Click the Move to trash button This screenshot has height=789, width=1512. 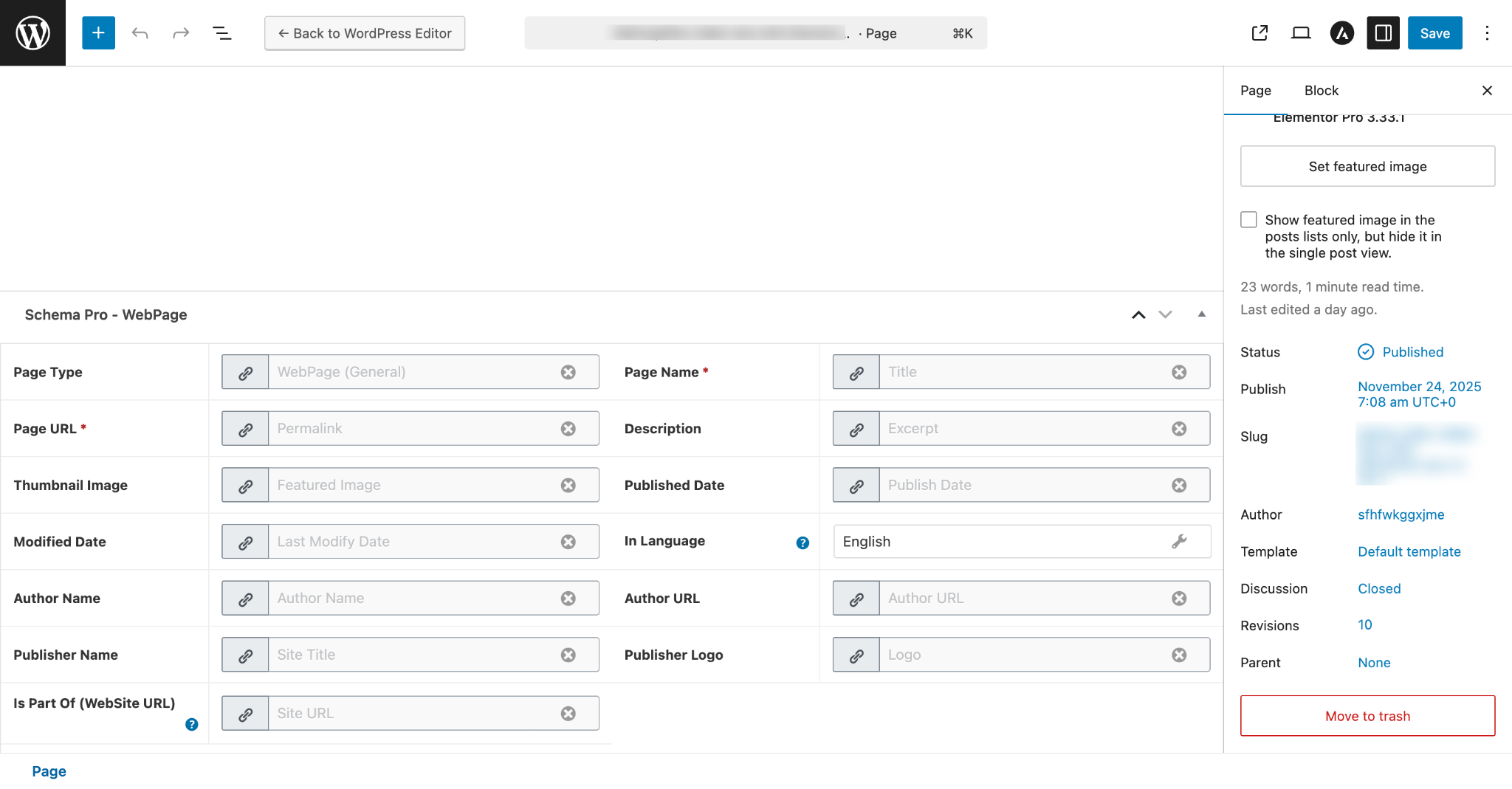1367,716
